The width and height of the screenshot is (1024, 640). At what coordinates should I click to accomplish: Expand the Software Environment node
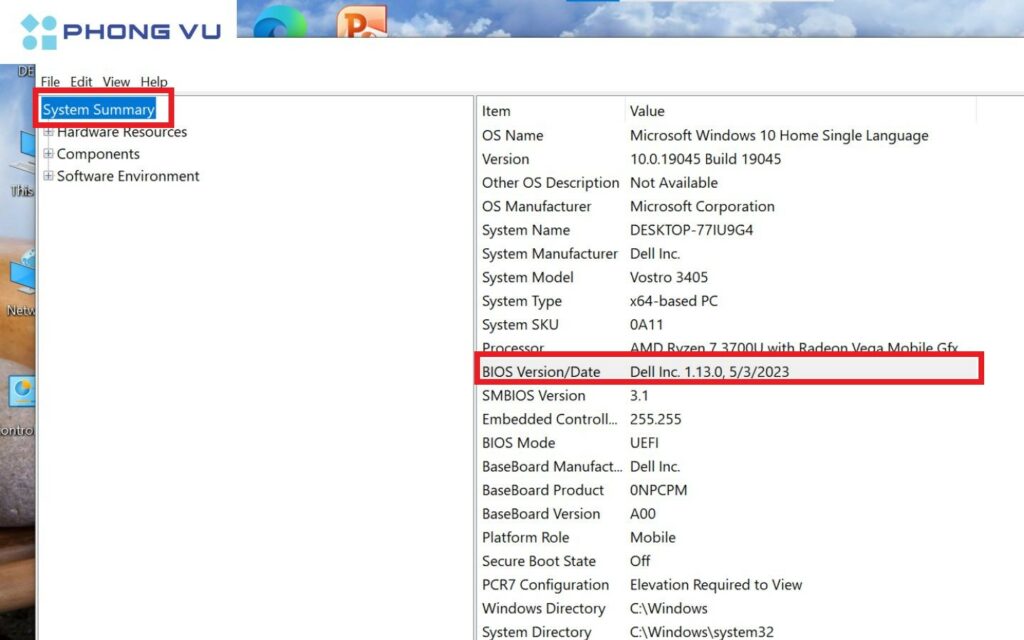[48, 176]
